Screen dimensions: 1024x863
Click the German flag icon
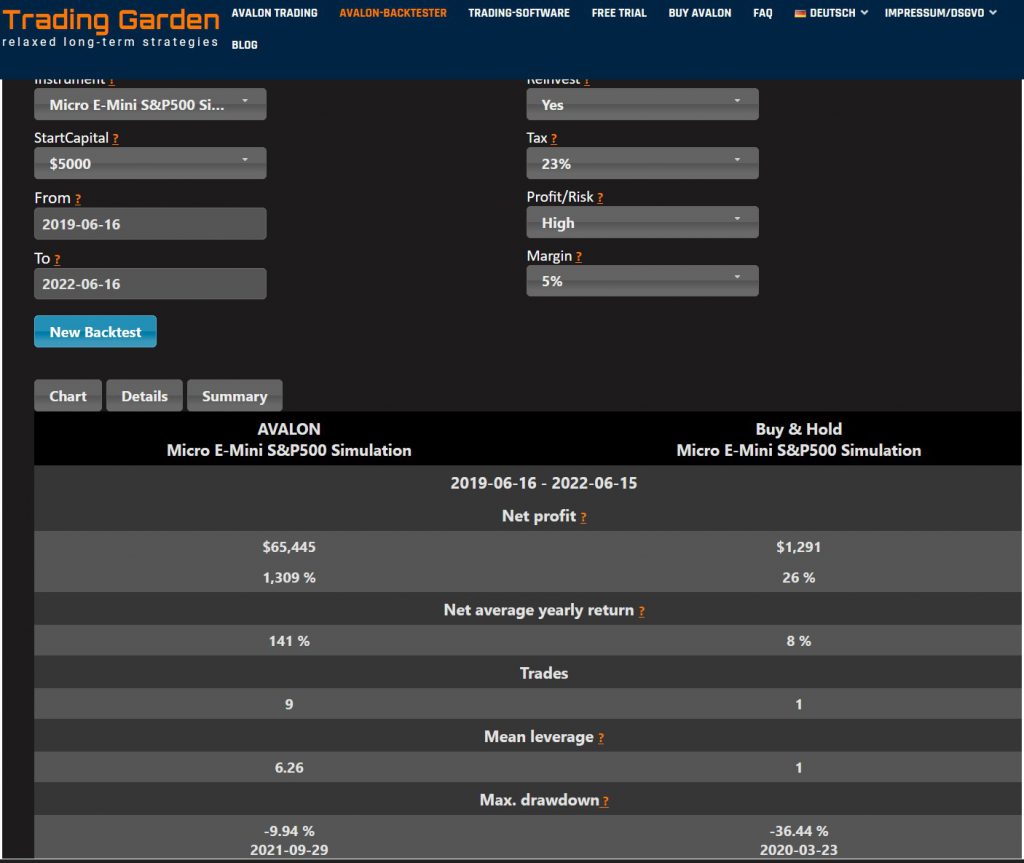(x=800, y=13)
